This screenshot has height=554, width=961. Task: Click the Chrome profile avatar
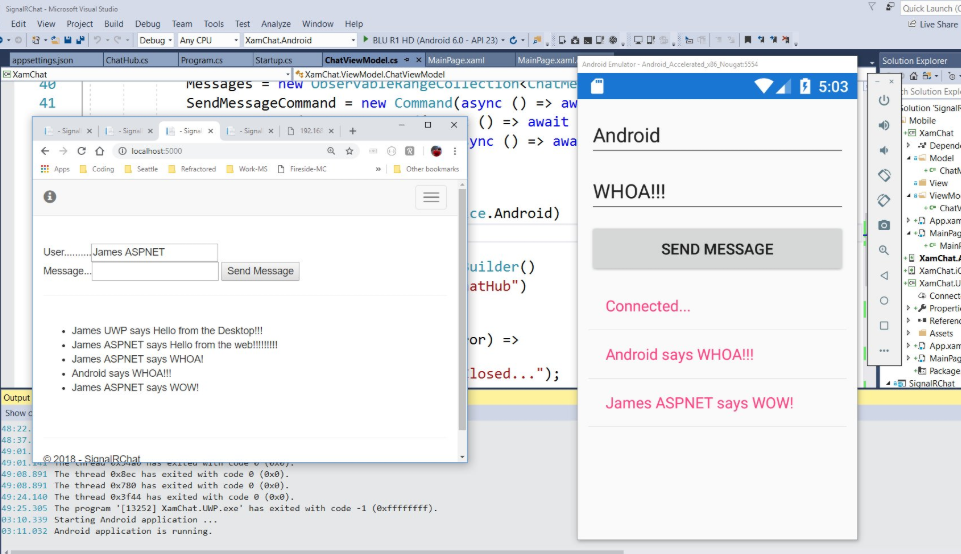point(436,151)
